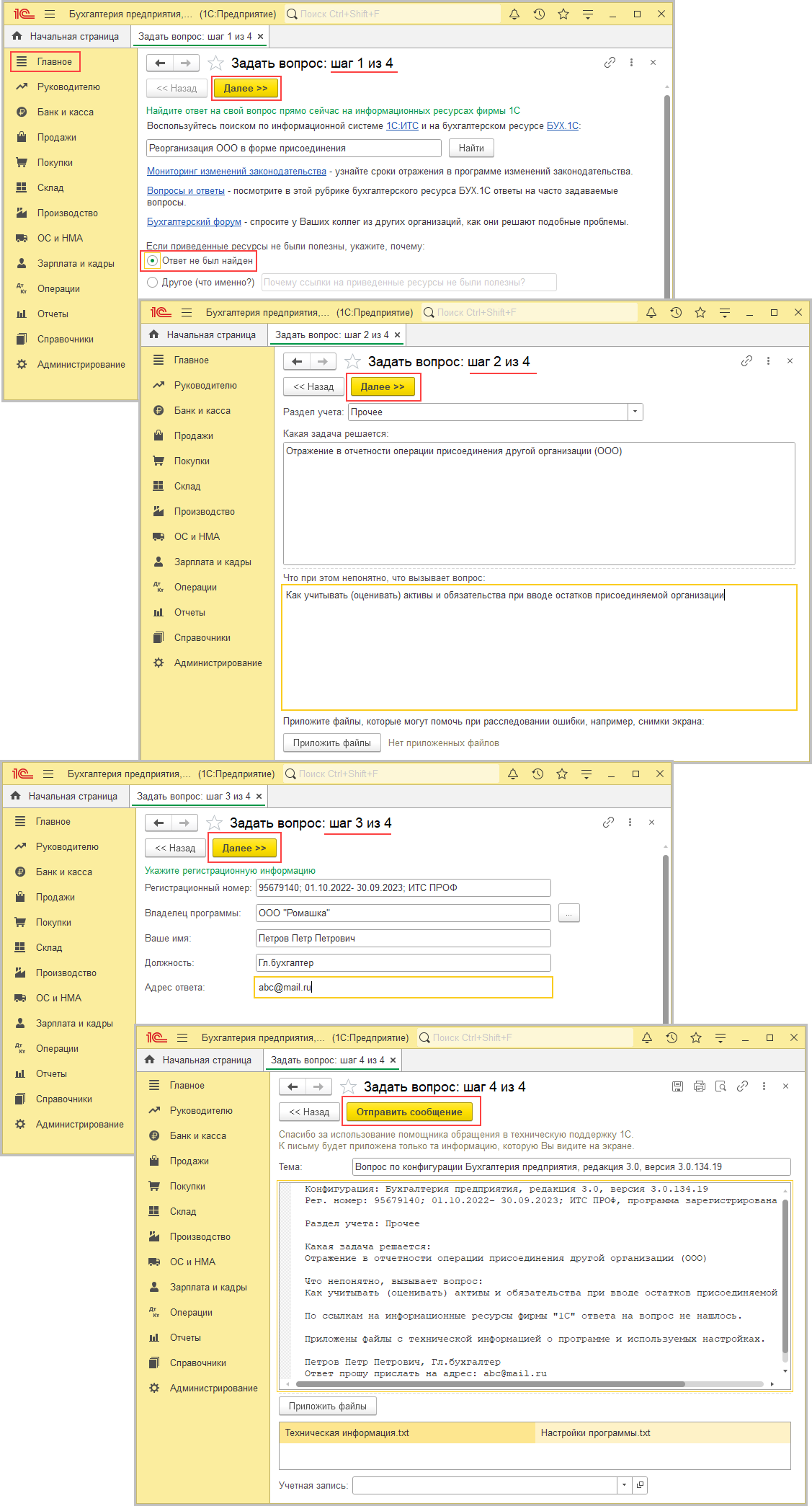Image resolution: width=812 pixels, height=1506 pixels.
Task: Open print preview icon in step 4 form
Action: (720, 1086)
